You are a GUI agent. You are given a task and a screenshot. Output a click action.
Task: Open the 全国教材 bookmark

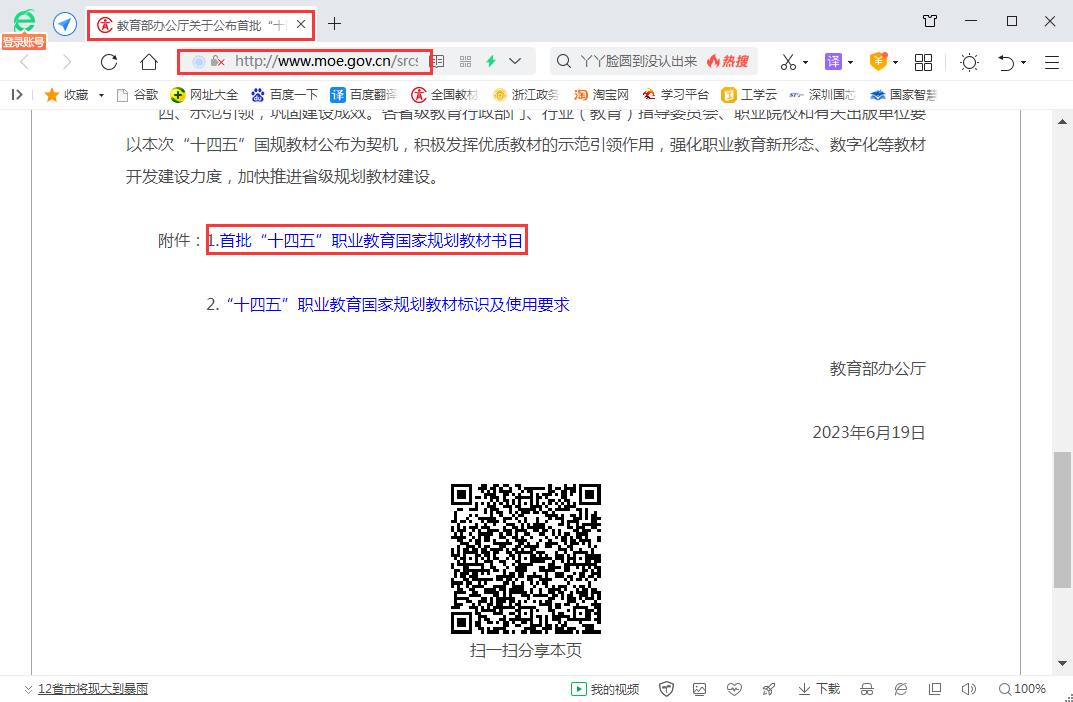(x=444, y=95)
